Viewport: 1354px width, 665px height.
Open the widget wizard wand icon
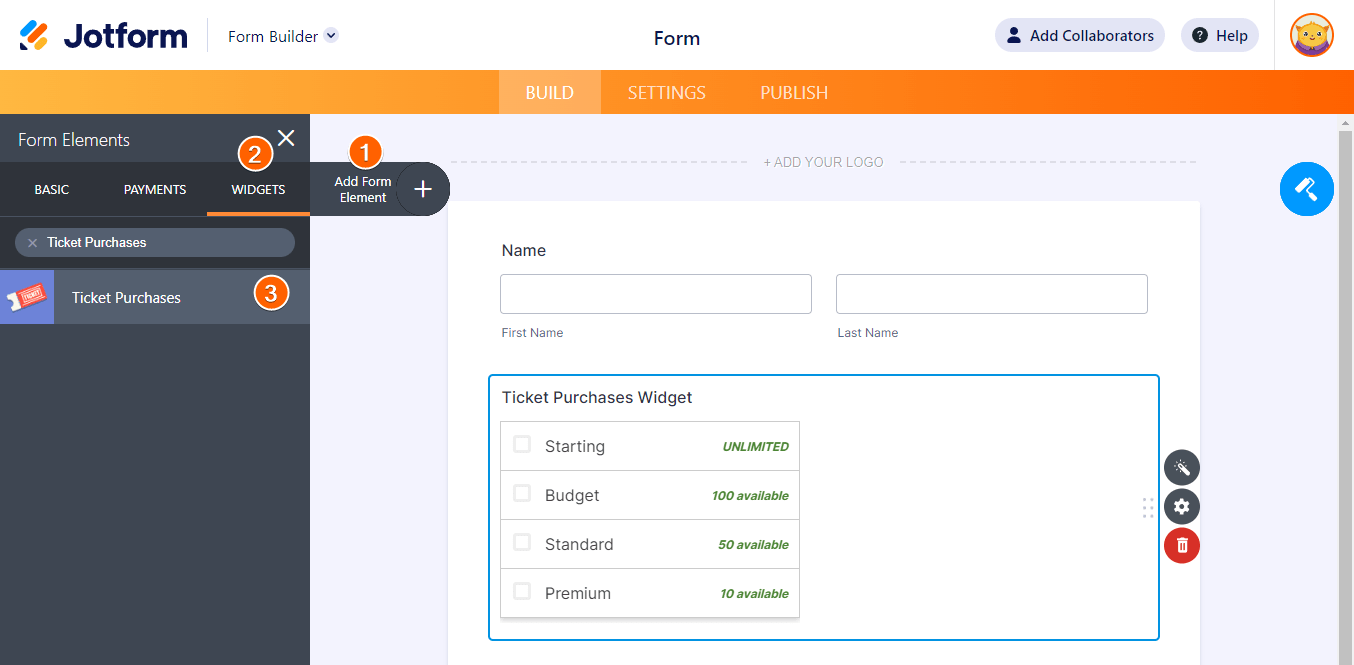click(x=1181, y=468)
